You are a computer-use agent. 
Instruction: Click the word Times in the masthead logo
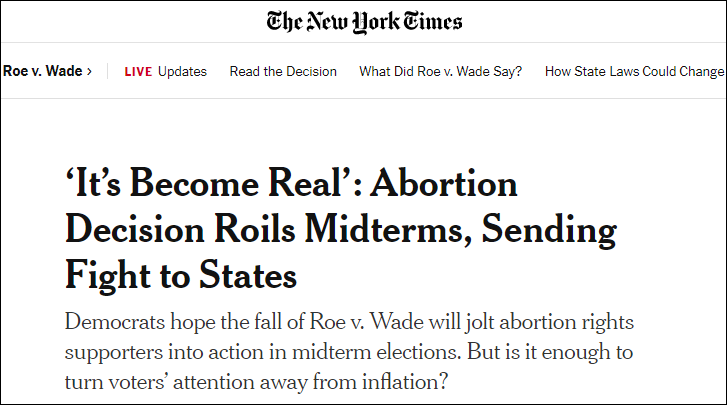pyautogui.click(x=433, y=21)
